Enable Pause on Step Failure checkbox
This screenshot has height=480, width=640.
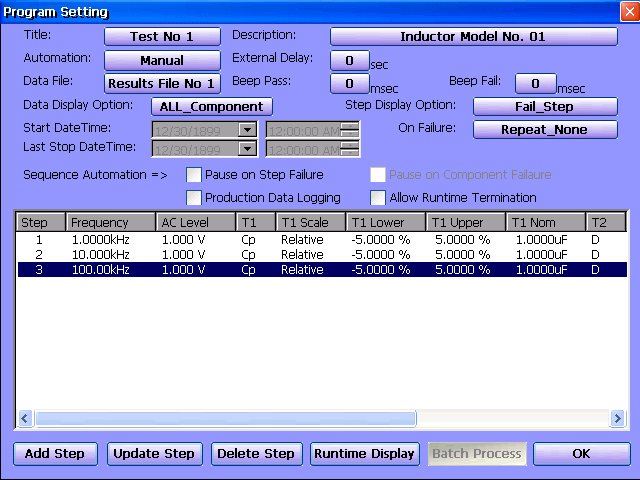click(x=193, y=175)
